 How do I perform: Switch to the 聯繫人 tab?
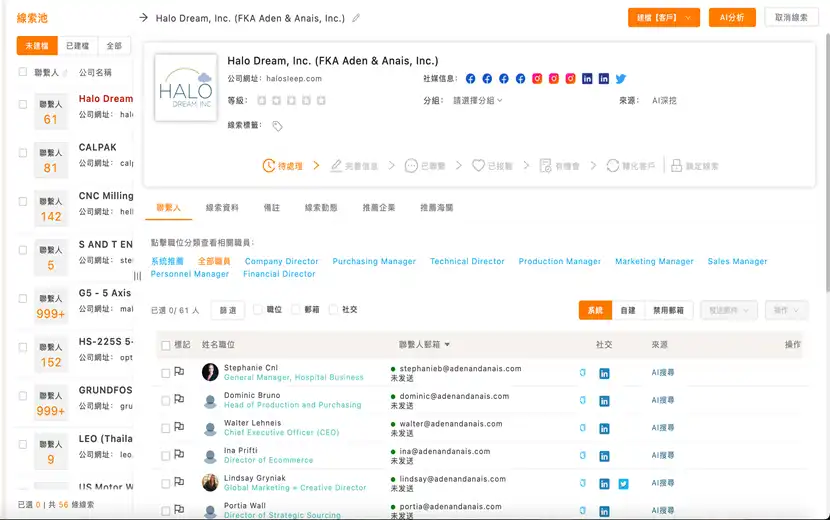pos(168,208)
